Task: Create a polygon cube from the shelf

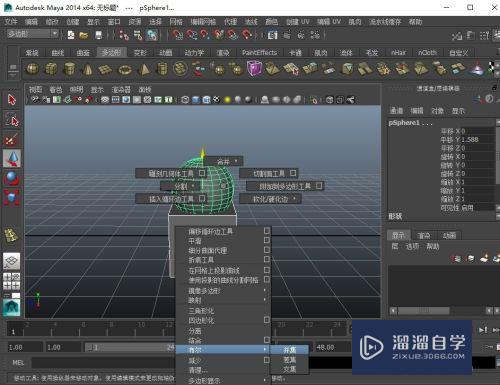Action: [x=51, y=69]
